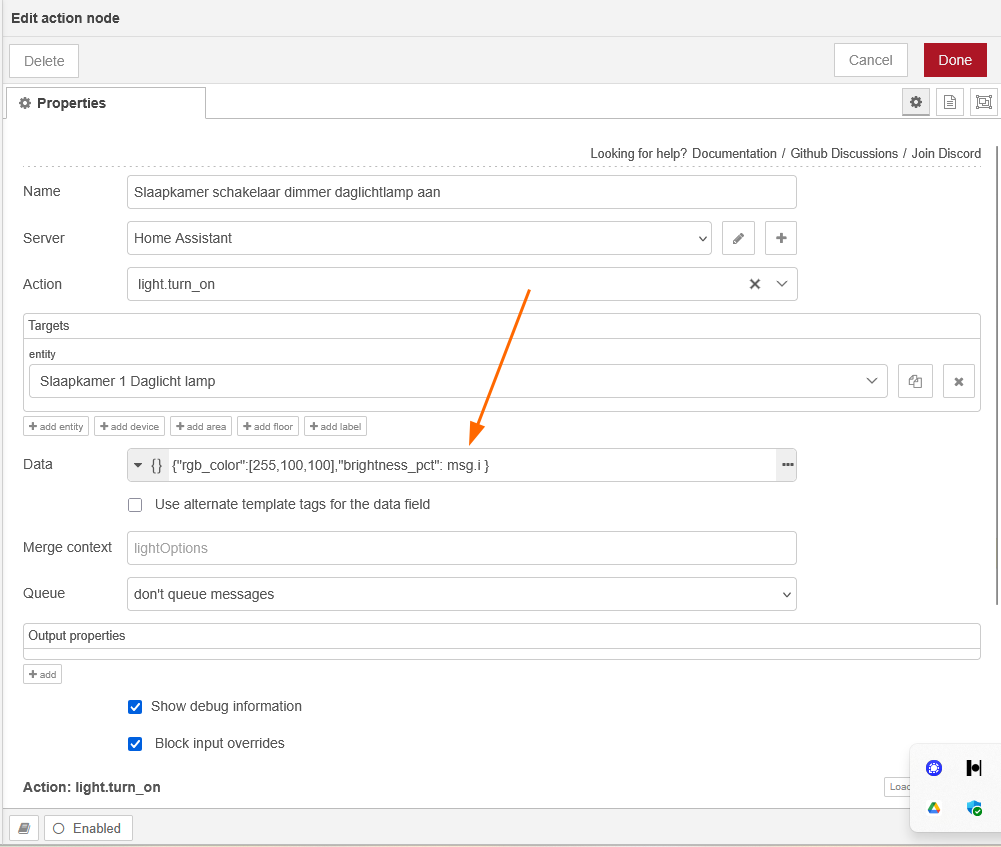Clear the light.turn_on action value
The height and width of the screenshot is (847, 1001).
[755, 284]
